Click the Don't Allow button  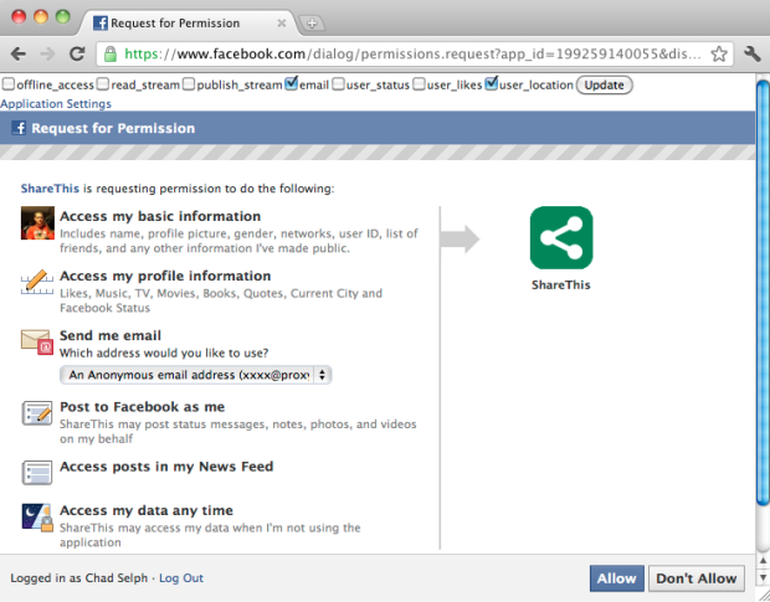[696, 578]
